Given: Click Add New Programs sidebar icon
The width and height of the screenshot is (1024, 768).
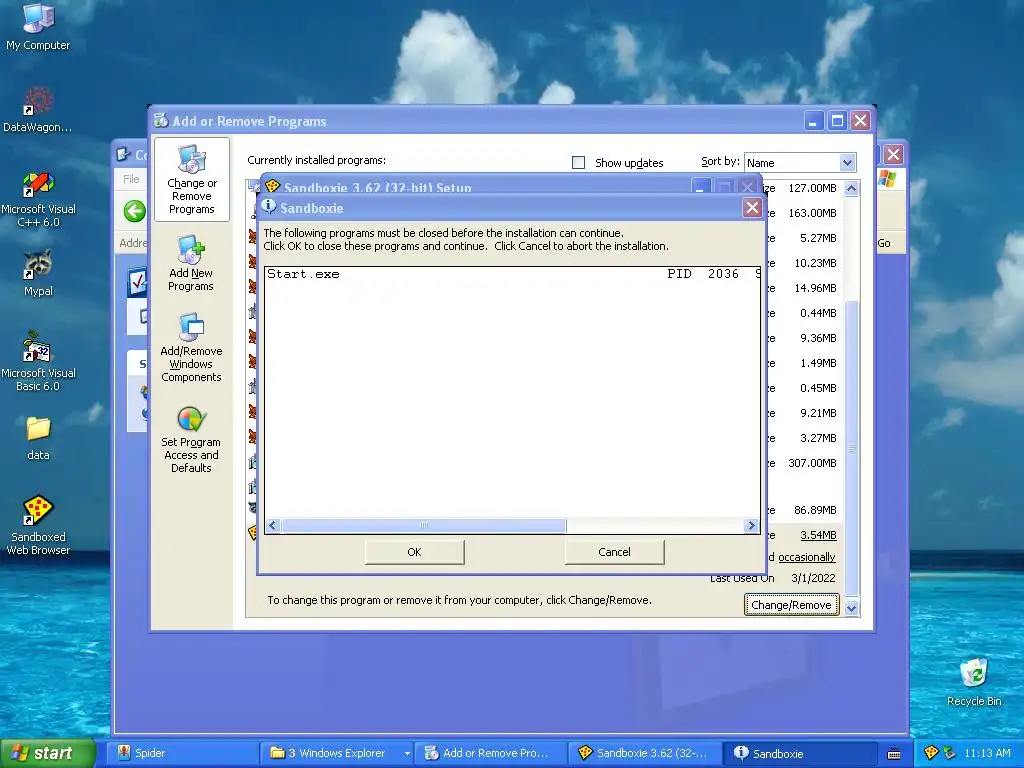Looking at the screenshot, I should click(x=191, y=263).
